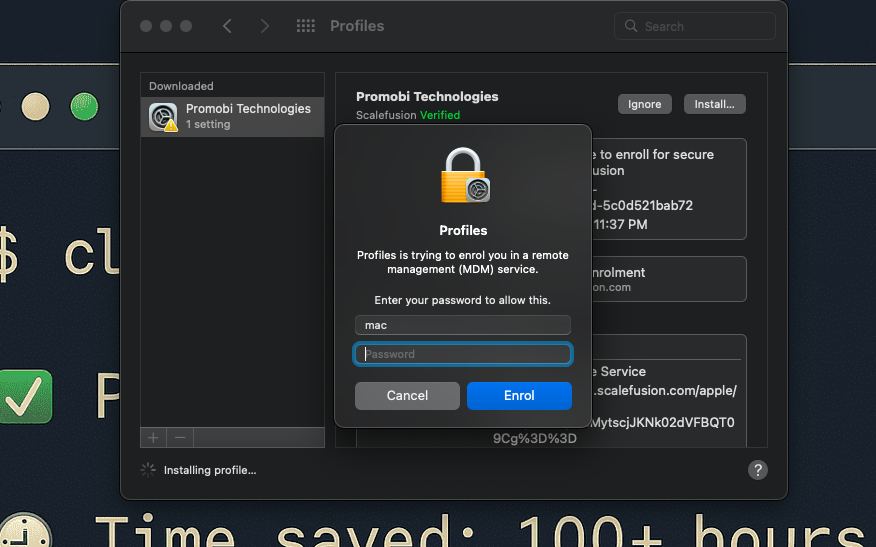Screen dimensions: 876x547
Task: Select Promobi Technologies profile in sidebar
Action: tap(232, 117)
